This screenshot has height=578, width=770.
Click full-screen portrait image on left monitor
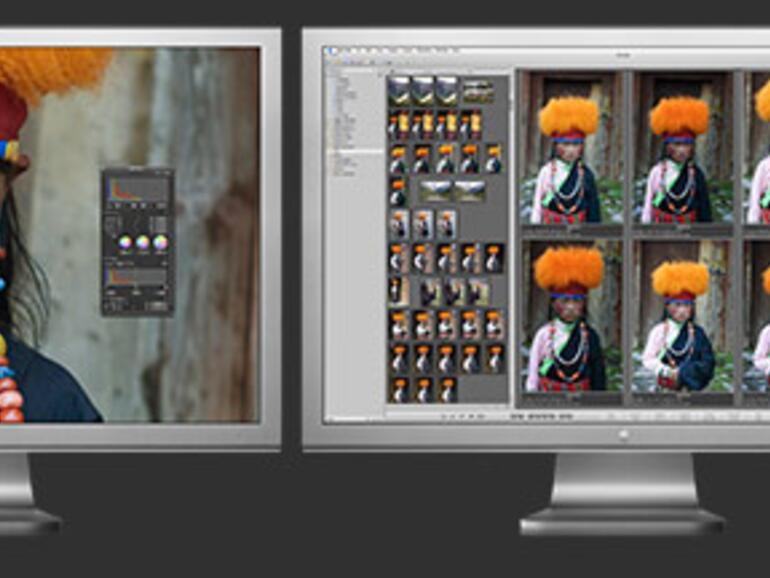click(x=129, y=235)
